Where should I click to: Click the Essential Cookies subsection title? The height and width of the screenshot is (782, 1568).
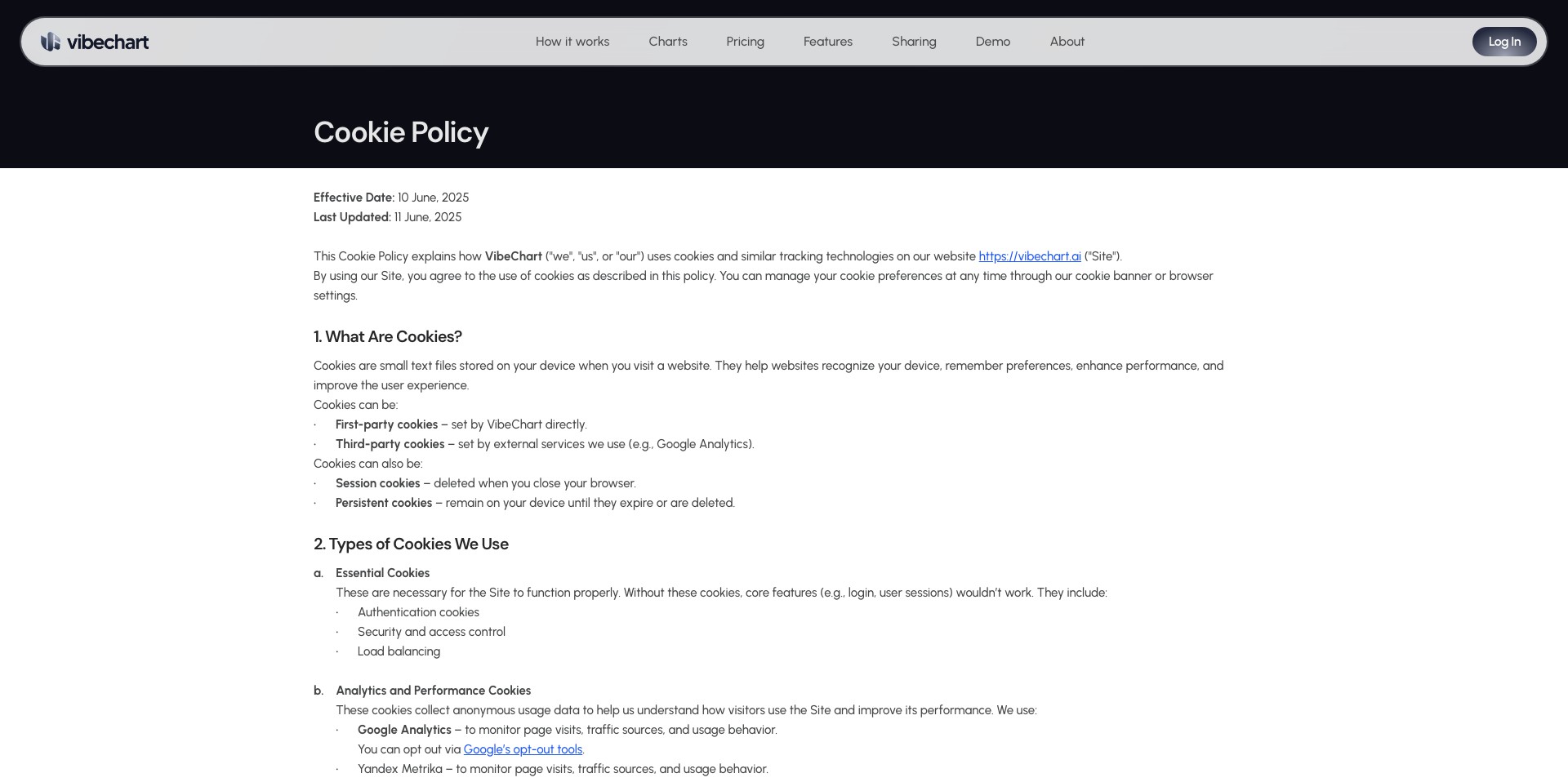tap(382, 573)
